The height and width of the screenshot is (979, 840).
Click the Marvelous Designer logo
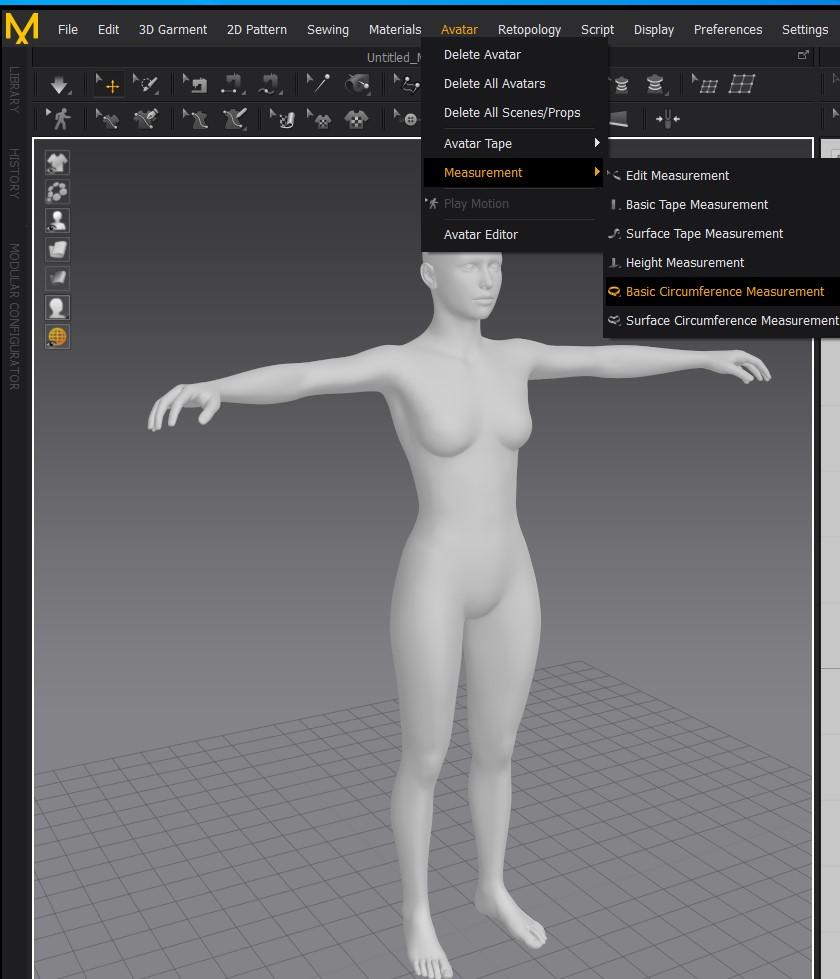click(21, 28)
